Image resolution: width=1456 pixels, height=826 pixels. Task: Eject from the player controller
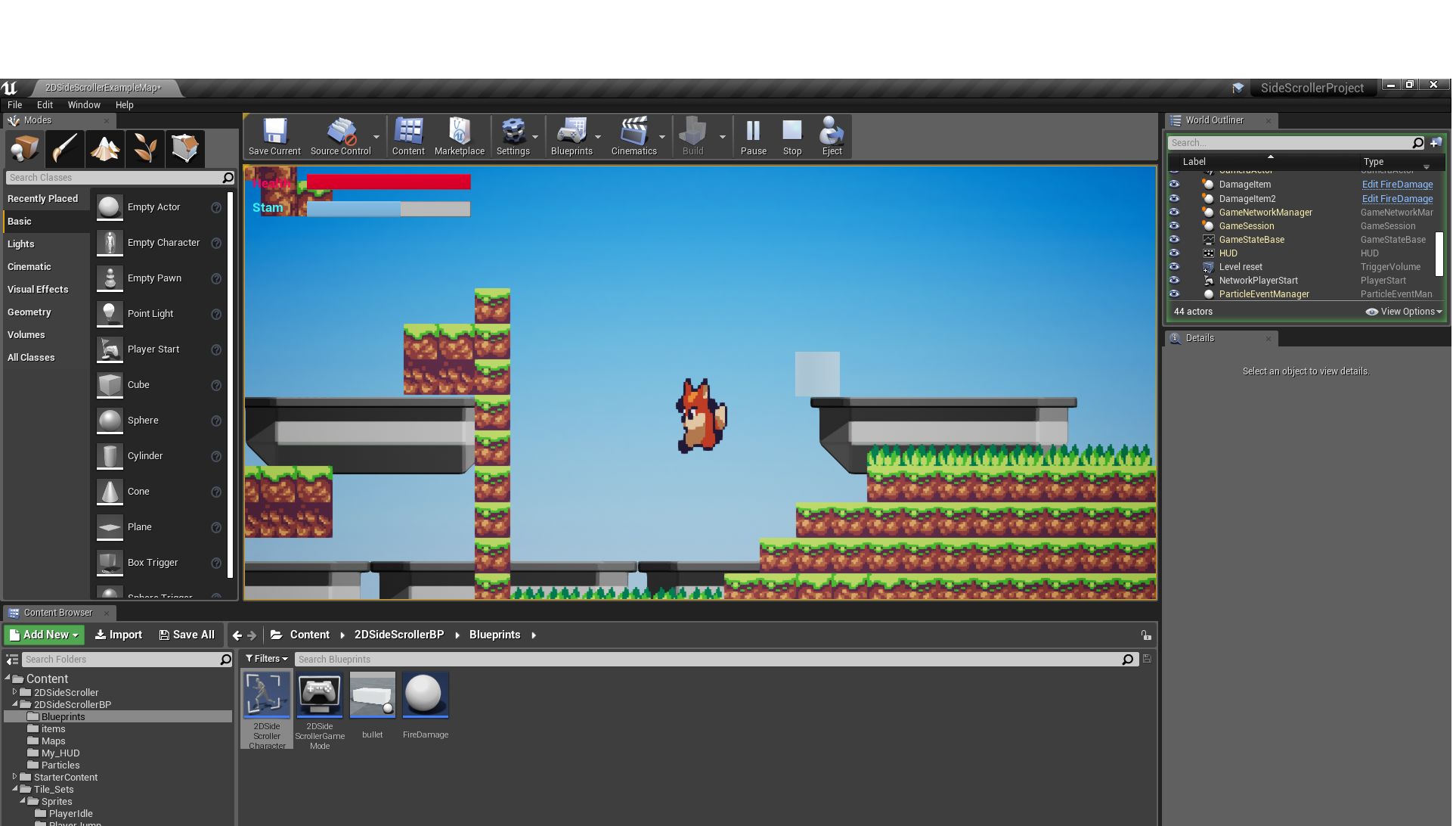tap(832, 136)
